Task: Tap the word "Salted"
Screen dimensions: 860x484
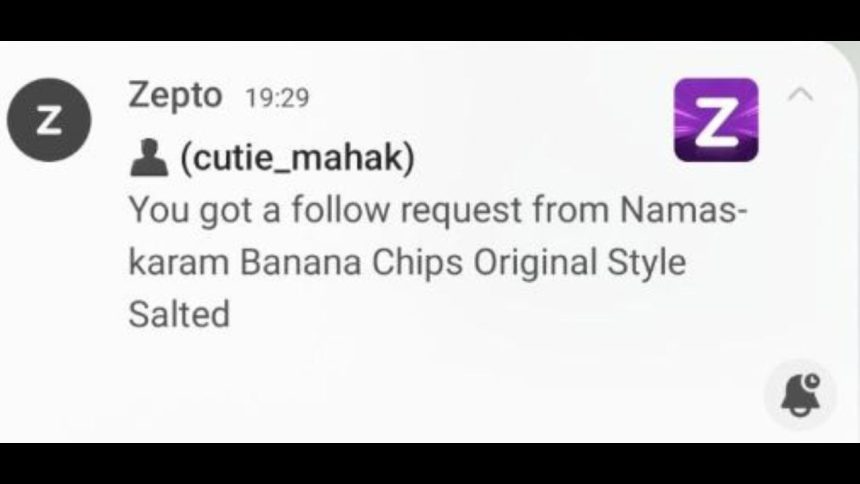Action: (179, 314)
